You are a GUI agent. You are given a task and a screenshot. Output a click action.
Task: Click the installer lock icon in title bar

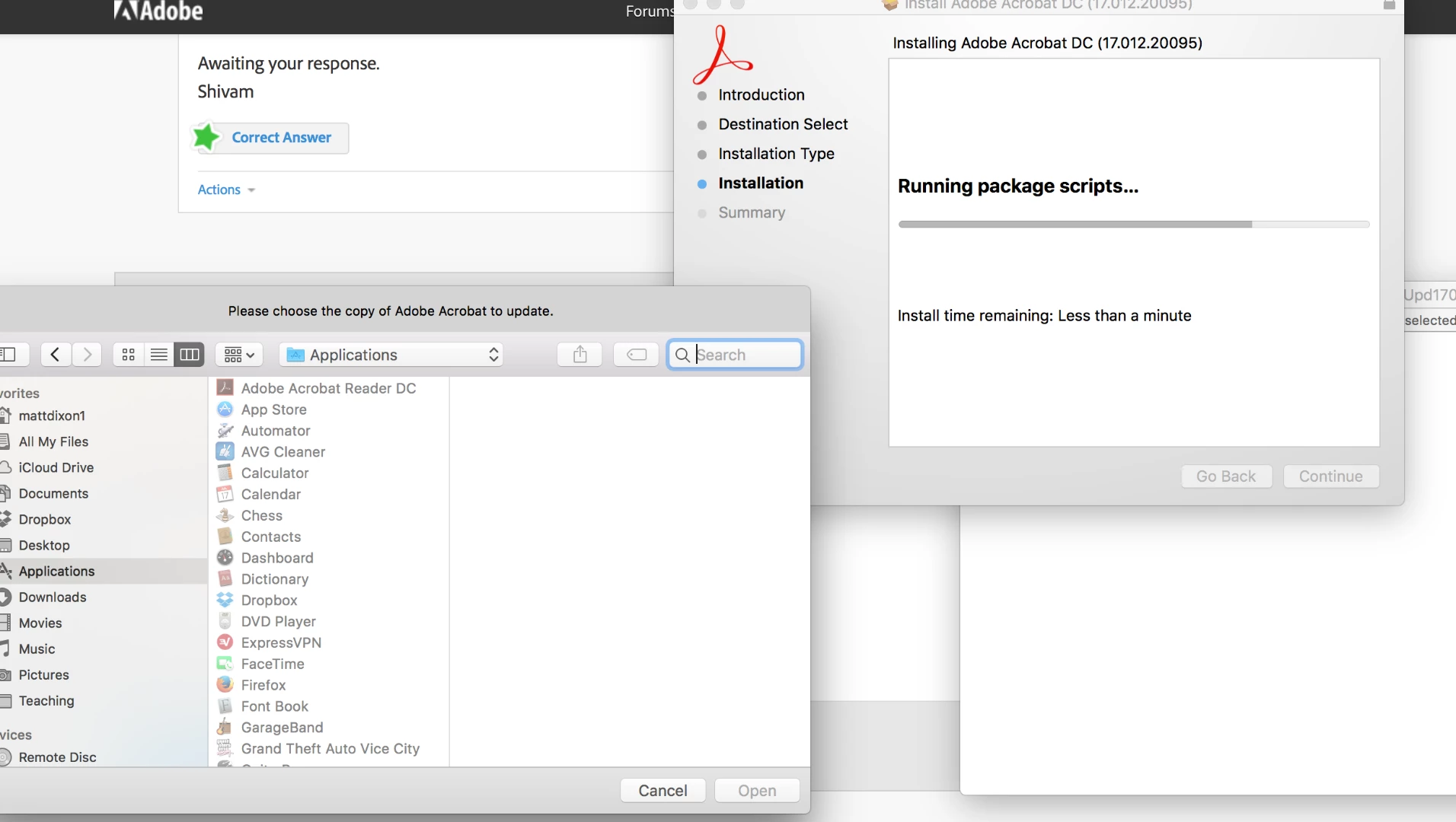1389,5
